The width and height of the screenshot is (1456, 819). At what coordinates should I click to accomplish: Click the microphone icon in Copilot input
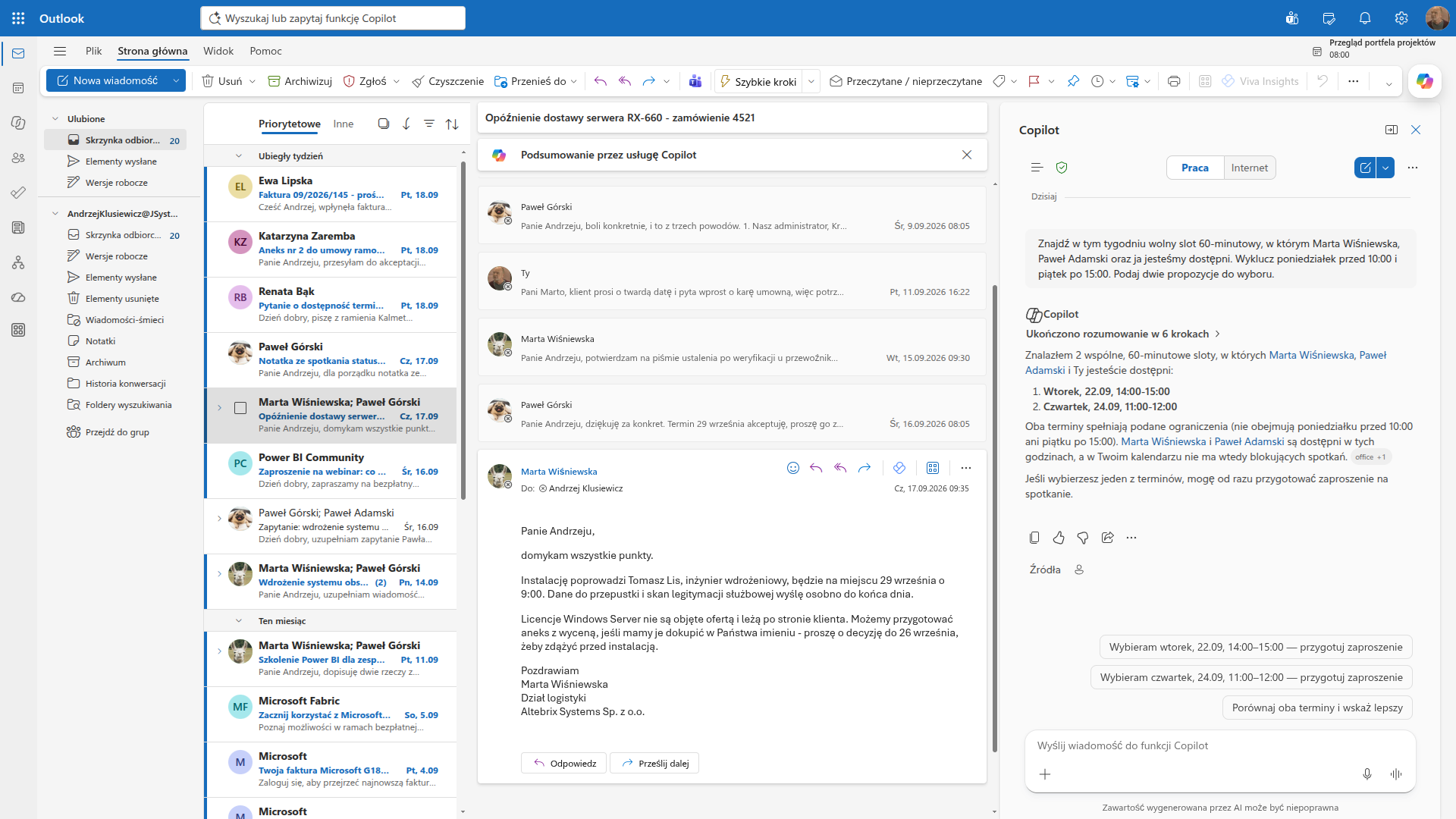pos(1367,774)
